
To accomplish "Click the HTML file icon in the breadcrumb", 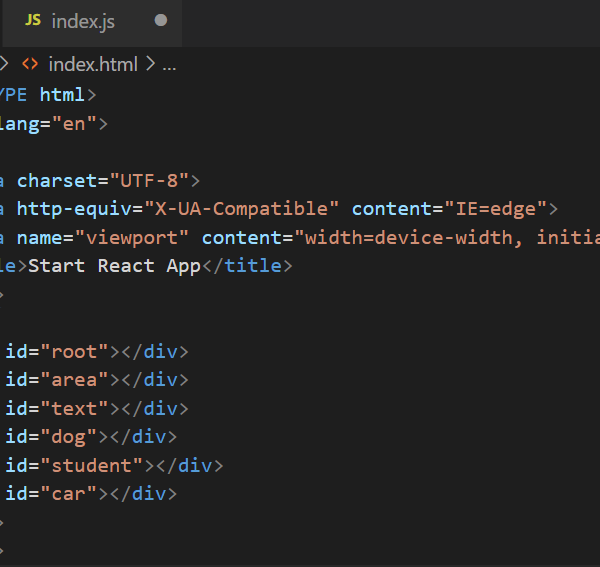I will tap(30, 65).
